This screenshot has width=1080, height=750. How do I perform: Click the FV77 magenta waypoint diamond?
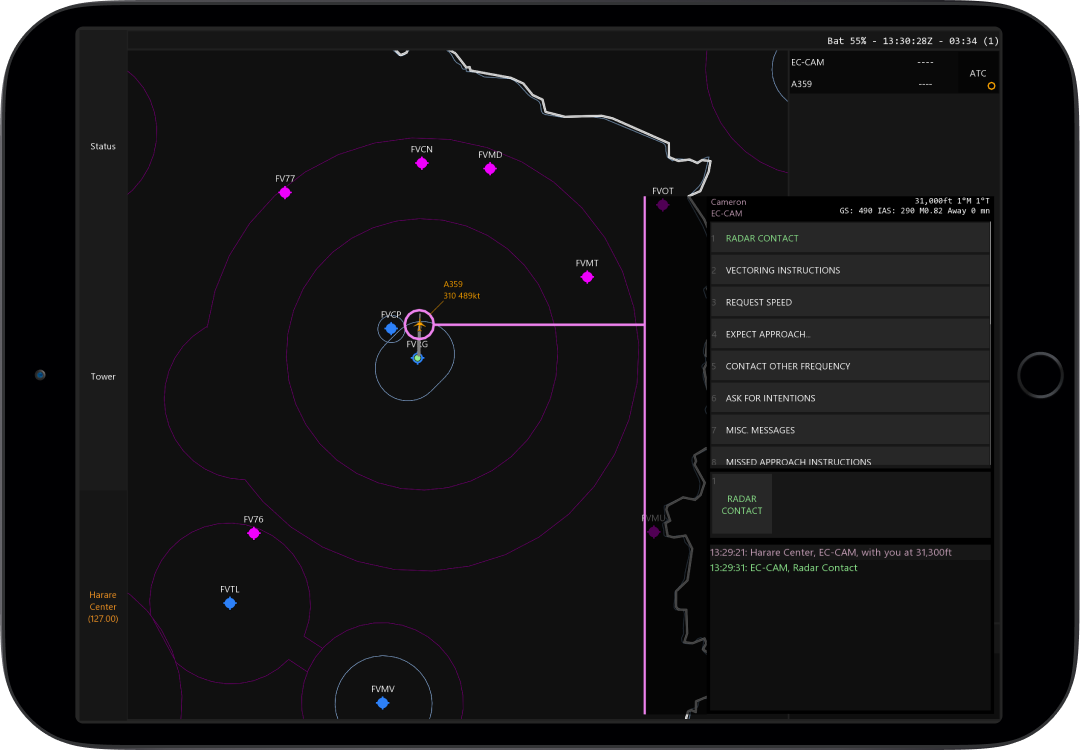click(x=285, y=193)
